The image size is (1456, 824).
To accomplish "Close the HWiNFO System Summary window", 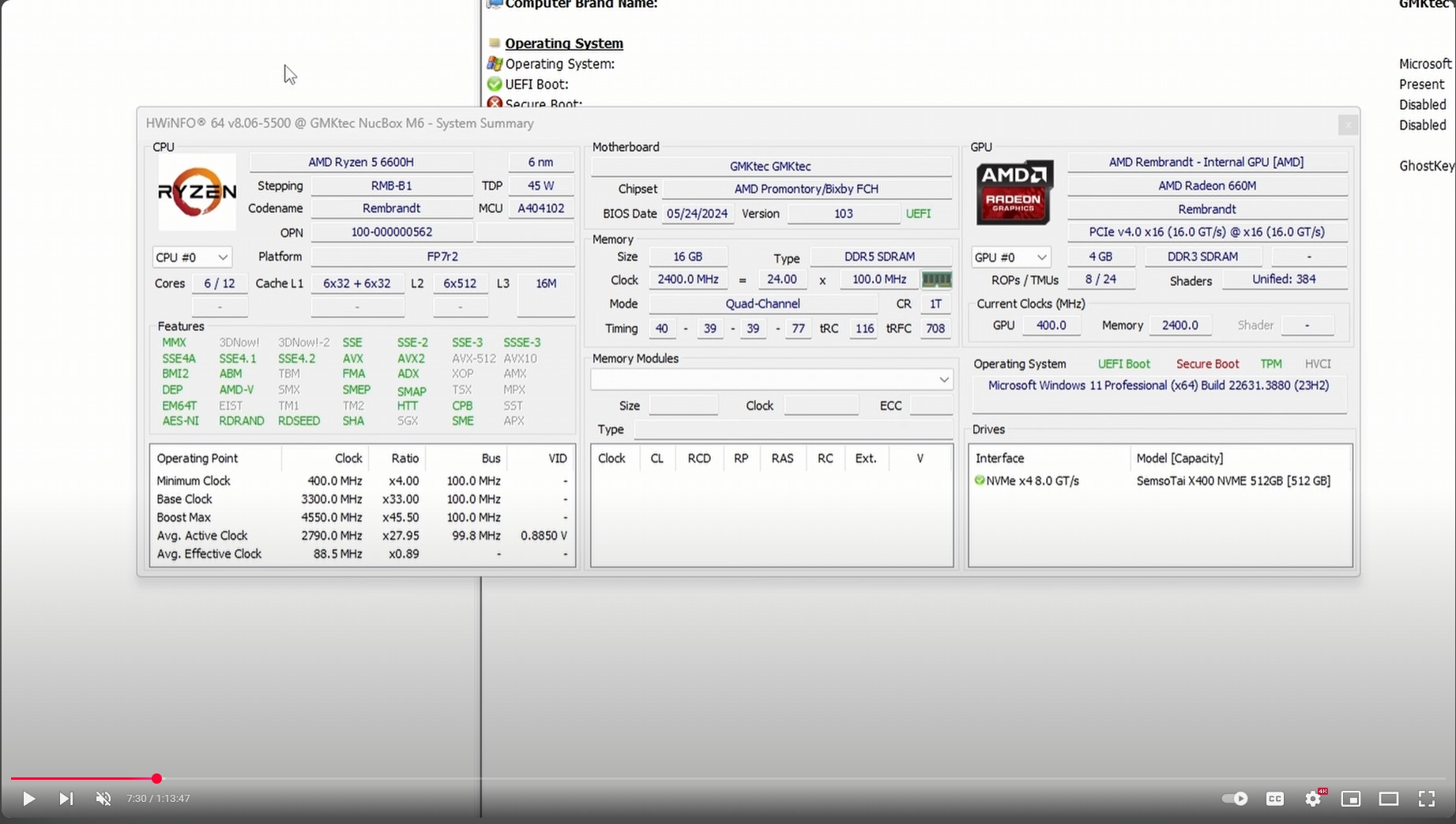I will coord(1348,125).
